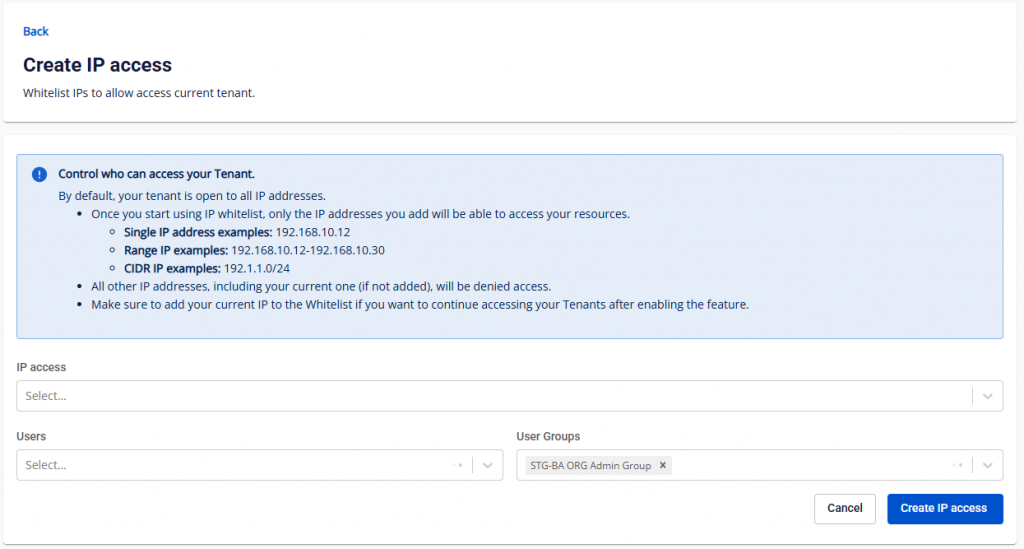Select the STG-BA ORG Admin Group chip label
1024x549 pixels.
point(590,465)
